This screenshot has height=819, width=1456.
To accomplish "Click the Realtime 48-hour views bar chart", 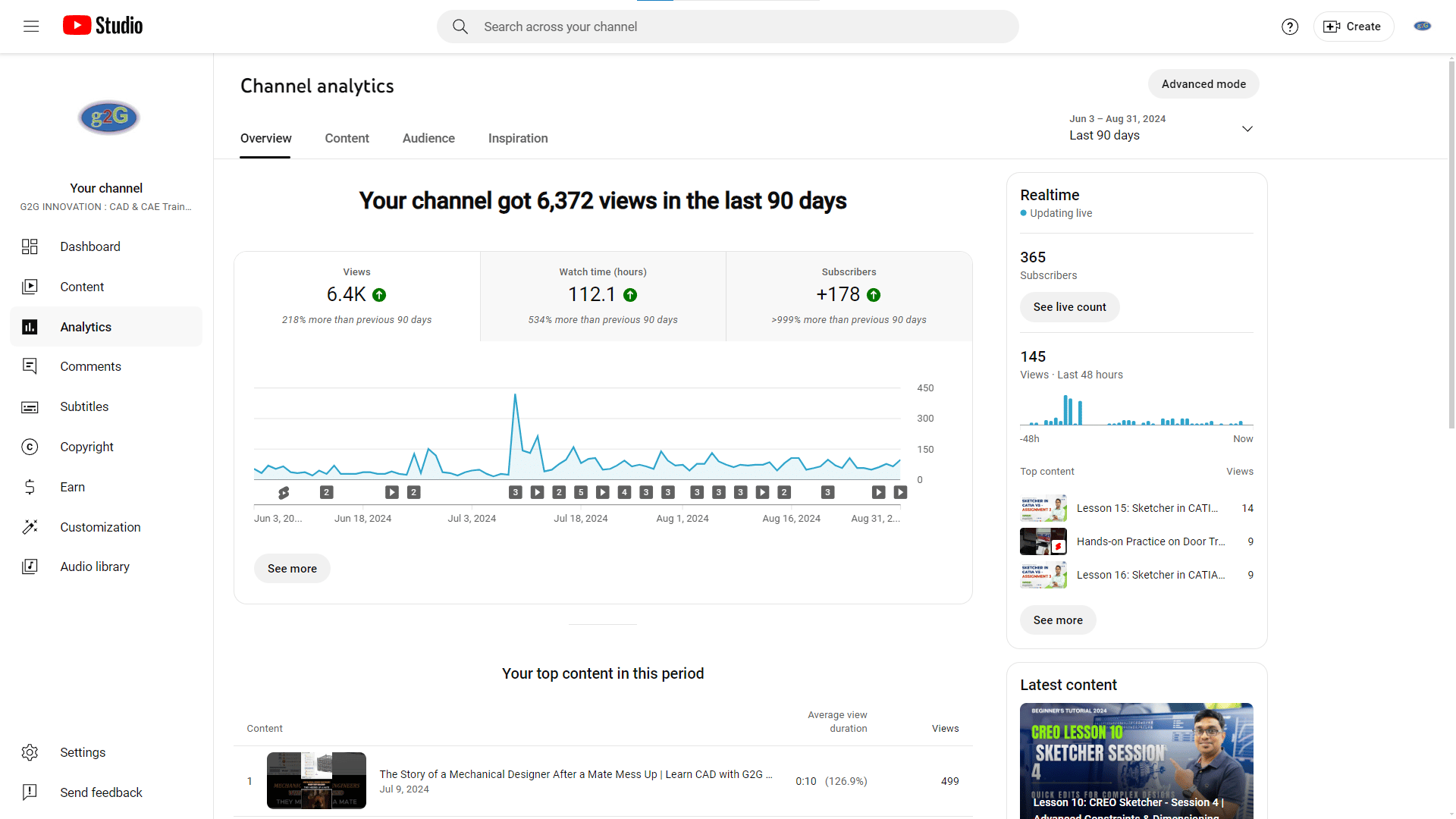I will (x=1137, y=409).
